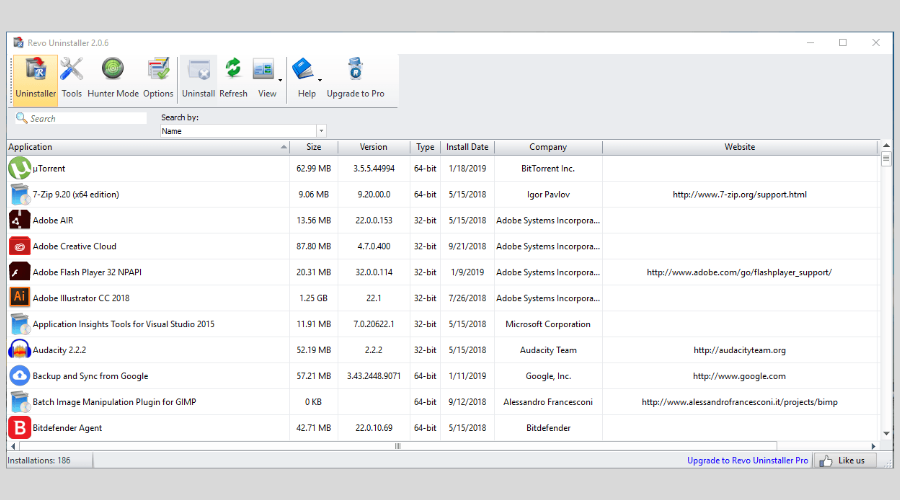Click the Uninstall toolbar button
The image size is (900, 500).
click(x=199, y=79)
